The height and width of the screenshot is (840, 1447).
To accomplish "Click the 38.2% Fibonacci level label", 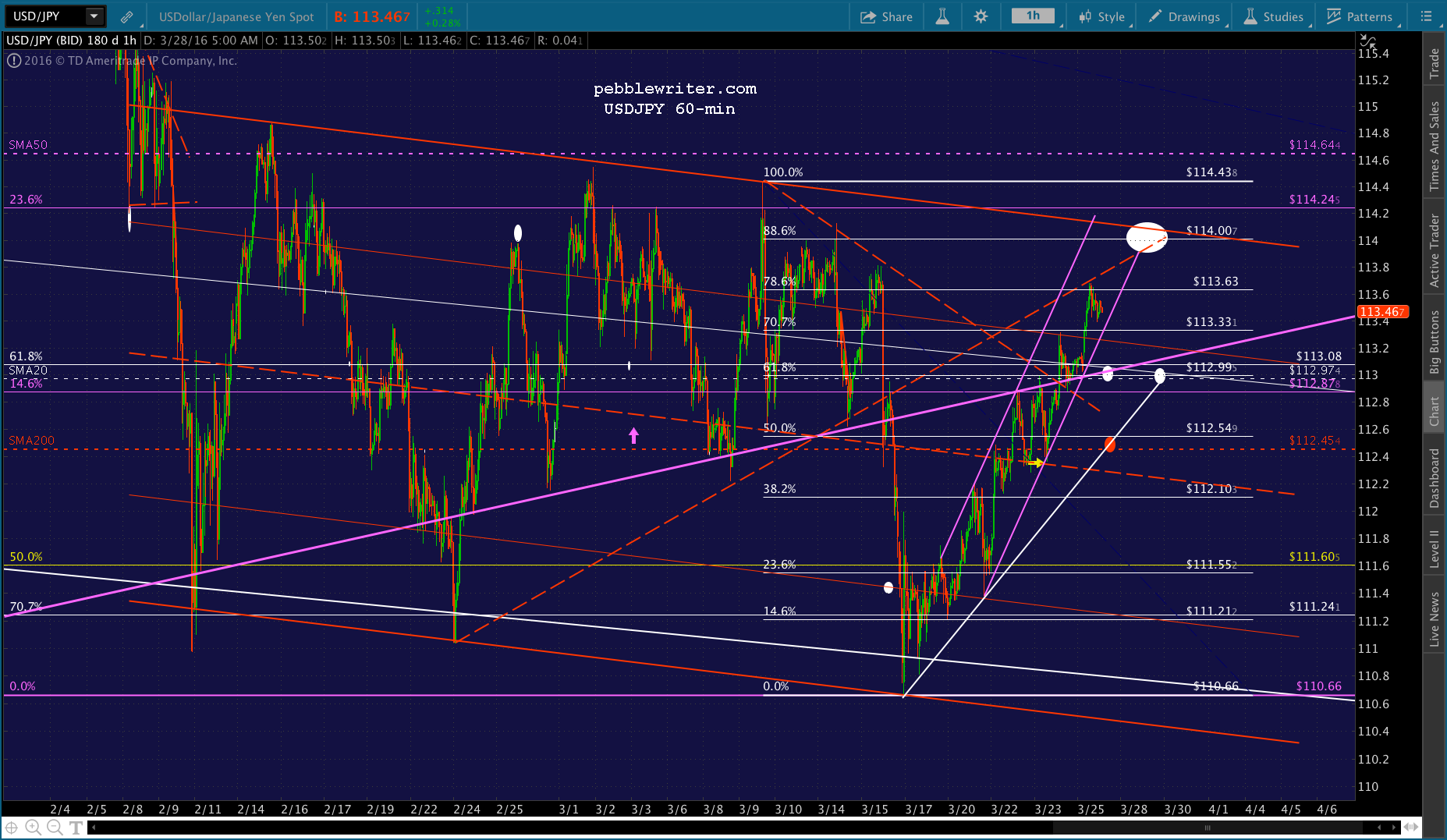I will pos(780,489).
